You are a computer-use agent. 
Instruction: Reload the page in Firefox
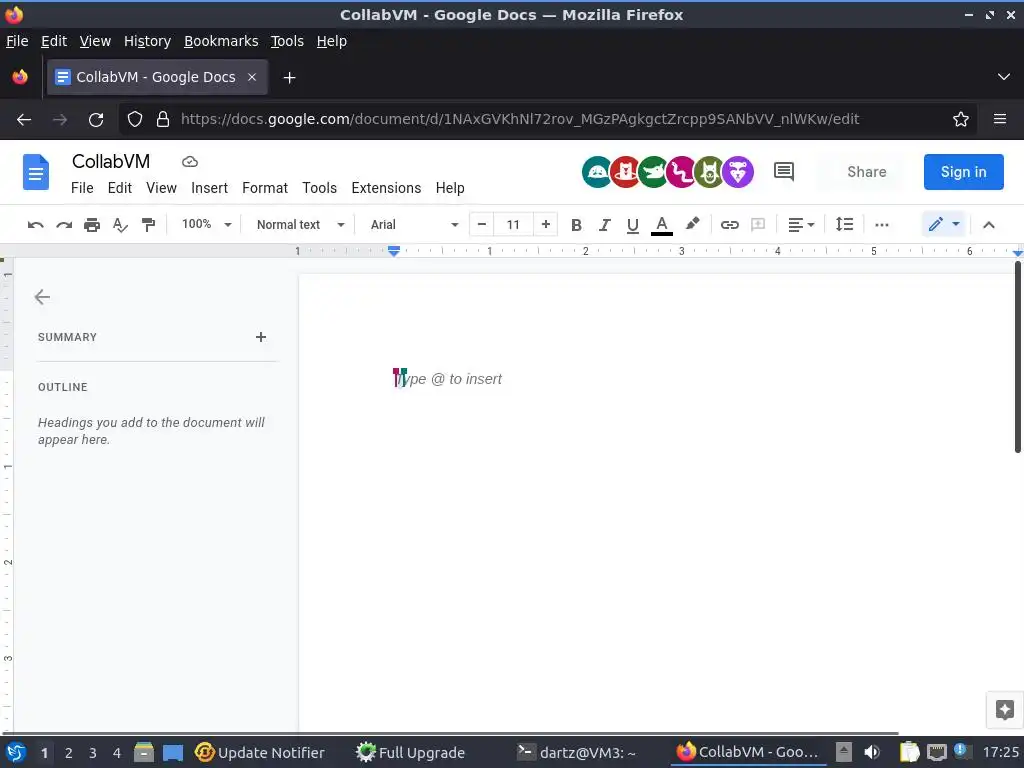(96, 120)
